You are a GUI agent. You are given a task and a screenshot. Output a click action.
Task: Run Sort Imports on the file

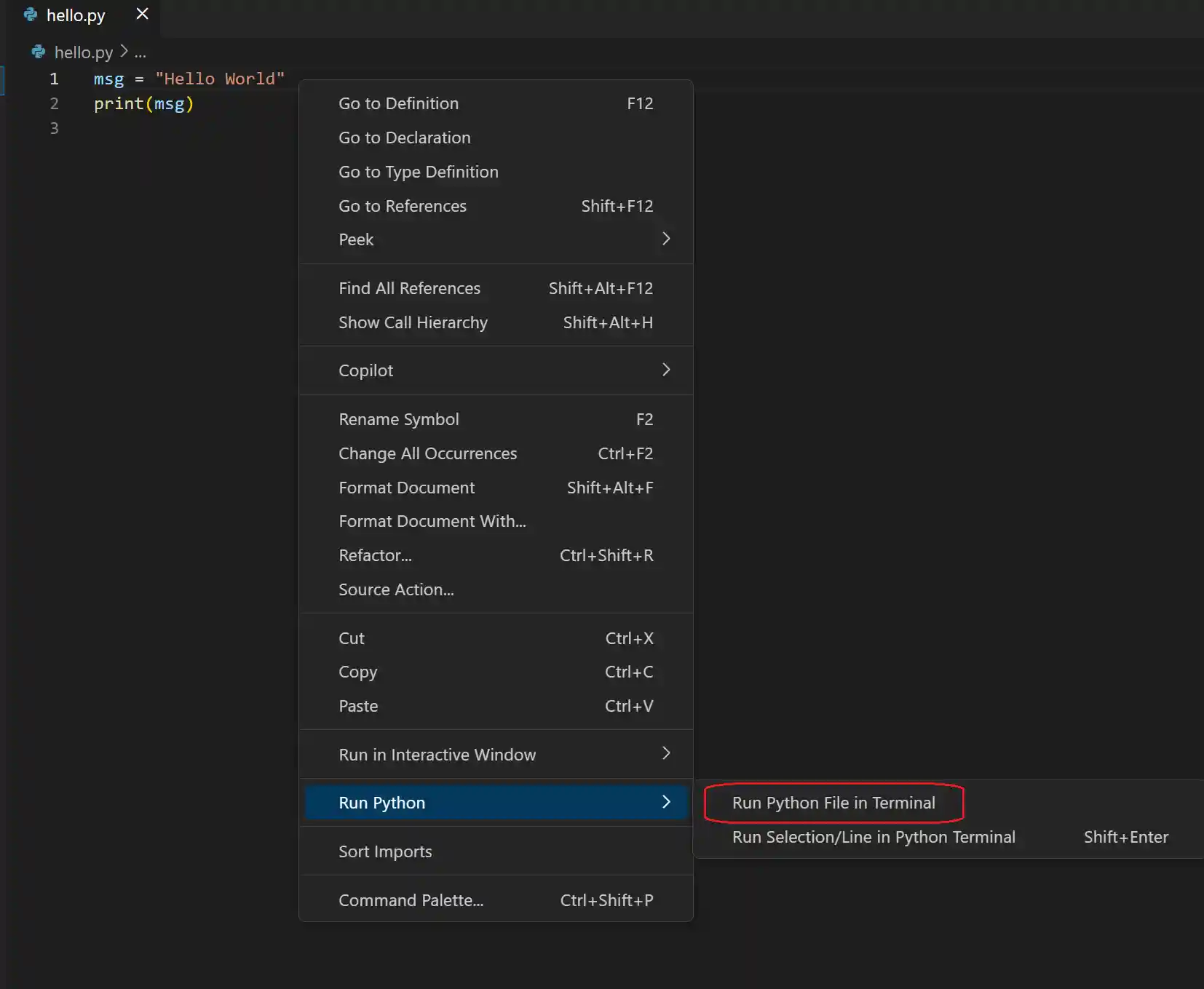[385, 851]
